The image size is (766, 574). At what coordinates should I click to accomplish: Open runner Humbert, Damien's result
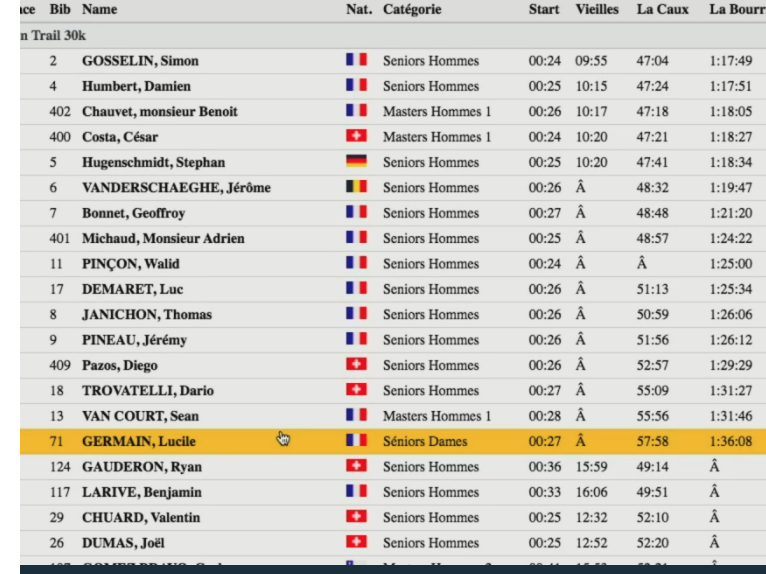coord(136,86)
